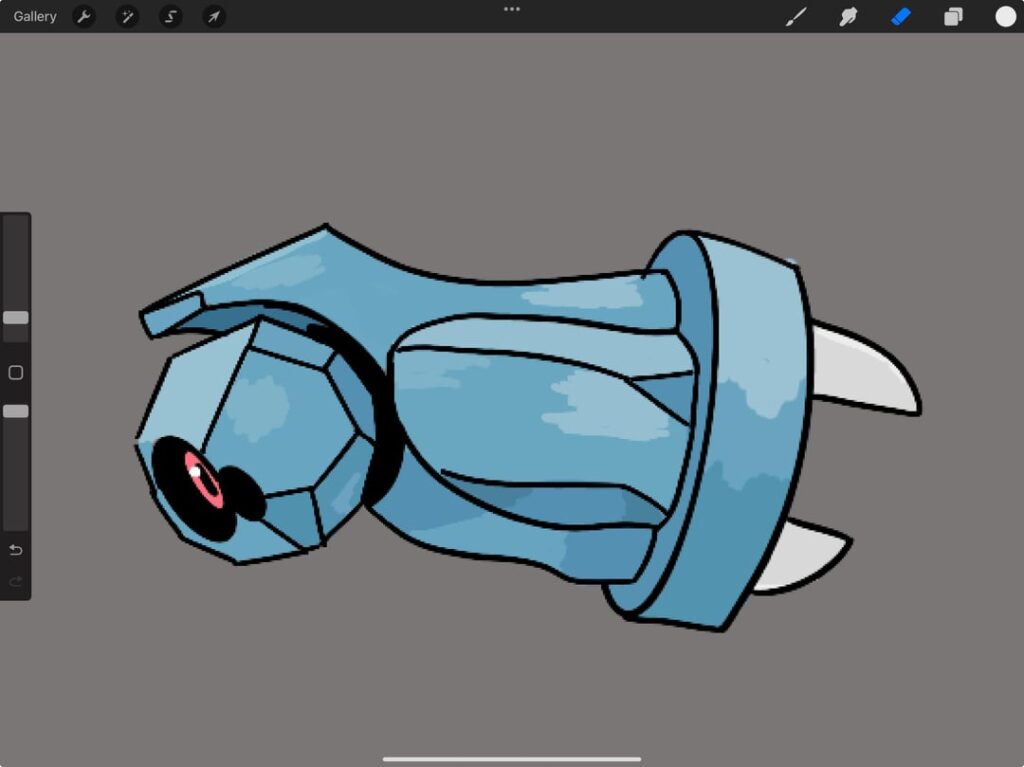This screenshot has height=767, width=1024.
Task: Open the white color picker circle
Action: 1005,16
